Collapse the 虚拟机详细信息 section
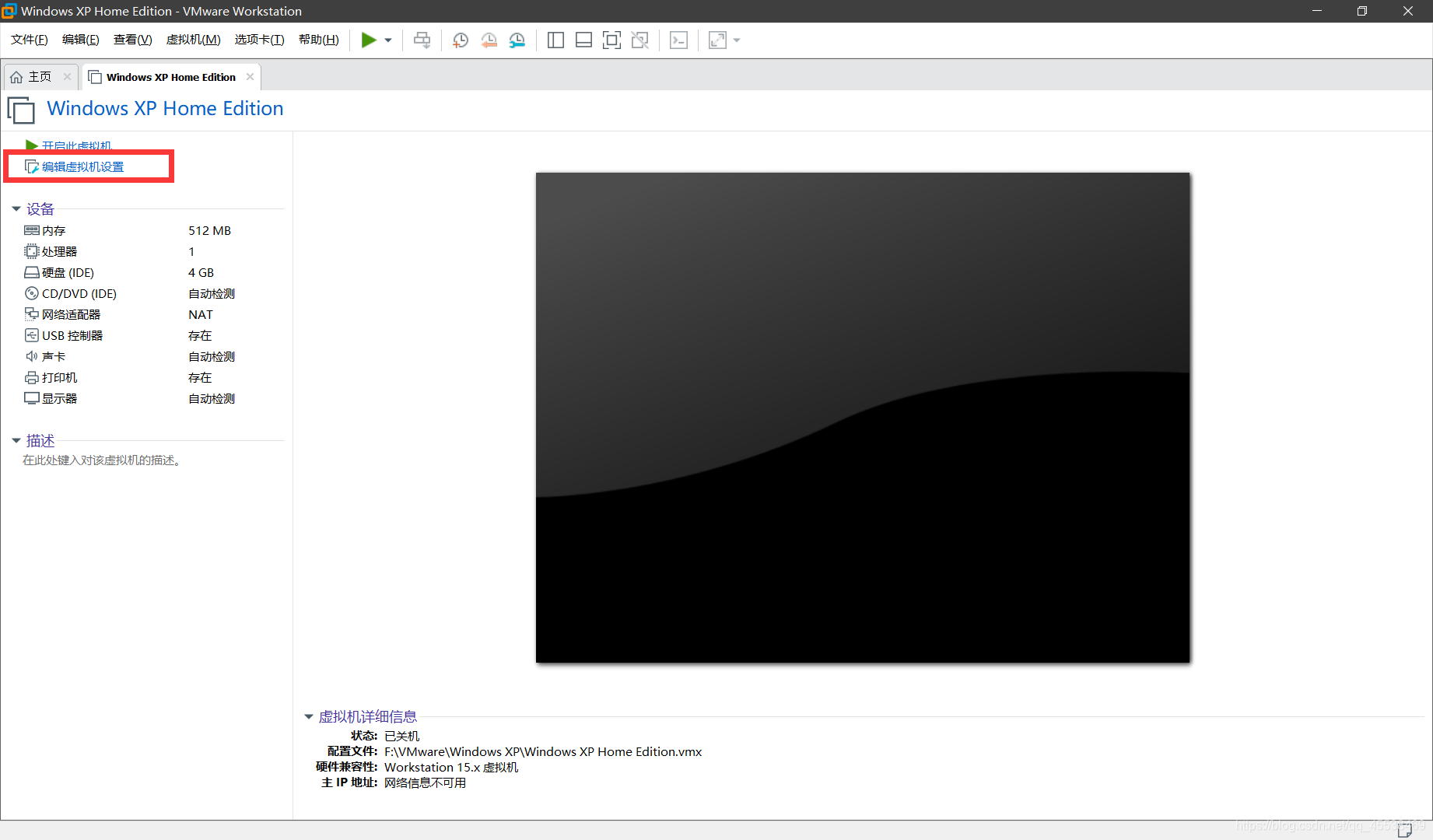 [x=308, y=716]
